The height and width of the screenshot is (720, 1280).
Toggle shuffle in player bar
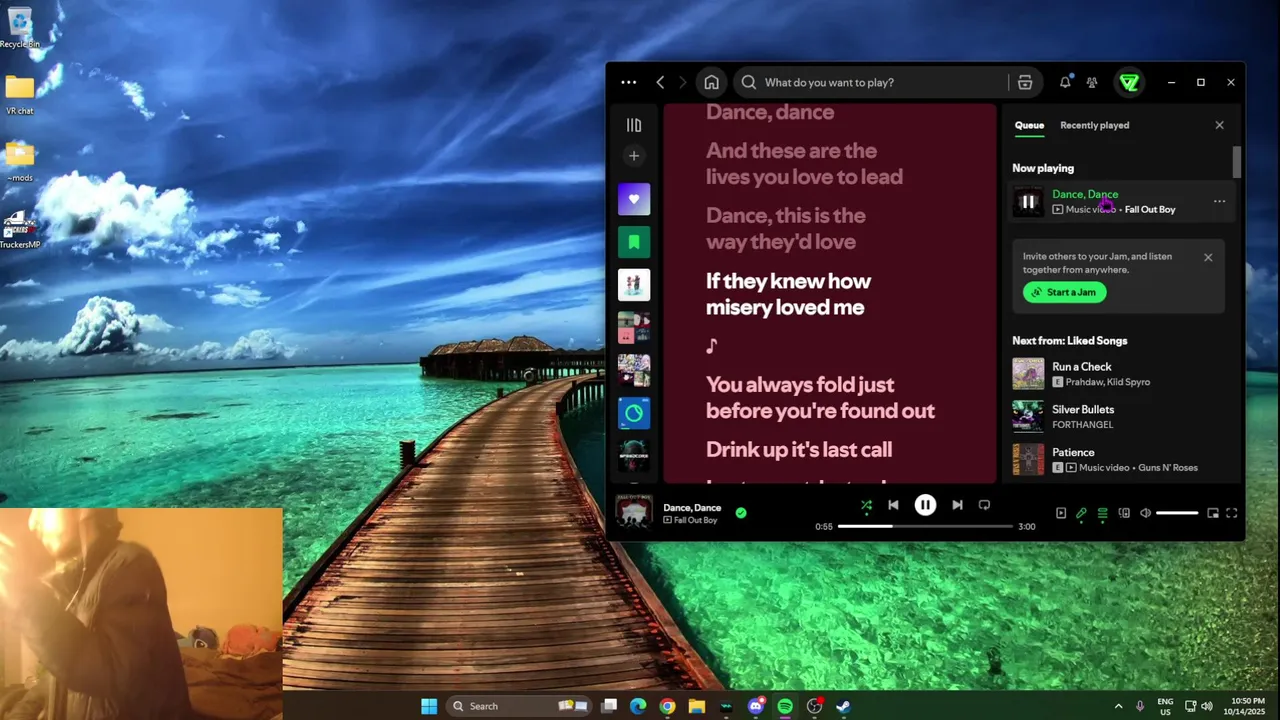point(866,505)
